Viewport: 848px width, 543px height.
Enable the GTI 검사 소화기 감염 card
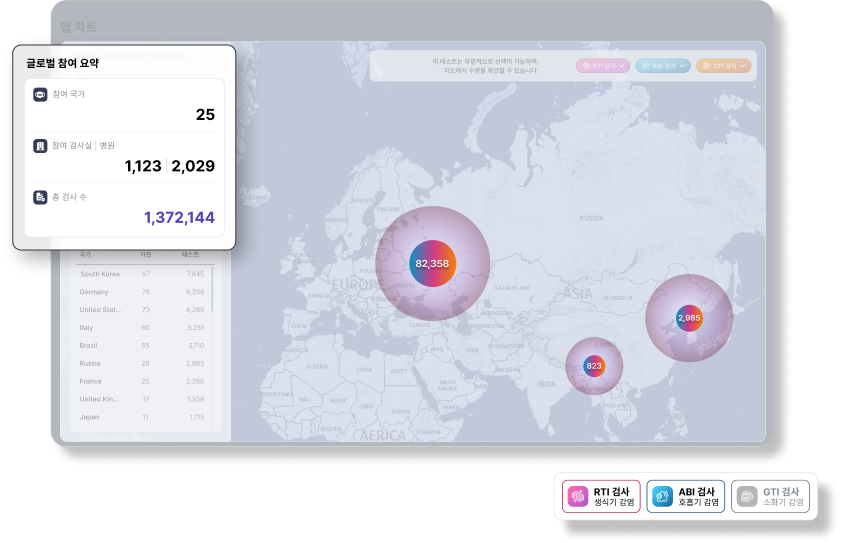click(x=771, y=496)
